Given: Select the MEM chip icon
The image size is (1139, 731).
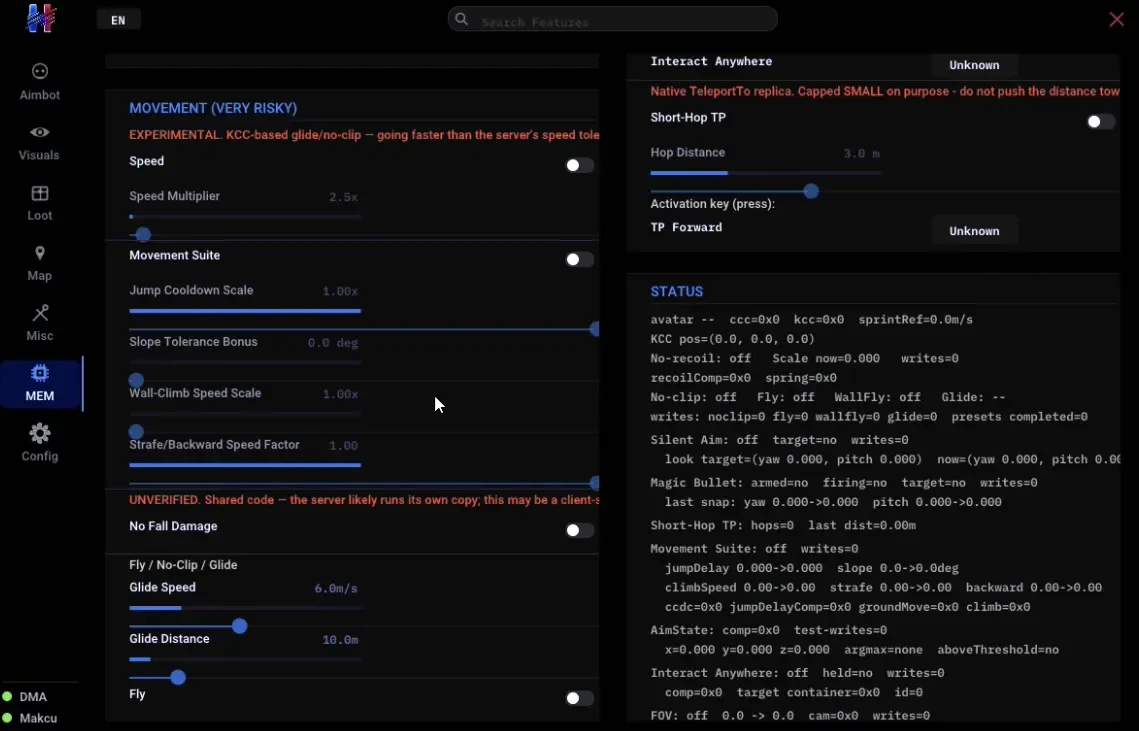Looking at the screenshot, I should 40,384.
